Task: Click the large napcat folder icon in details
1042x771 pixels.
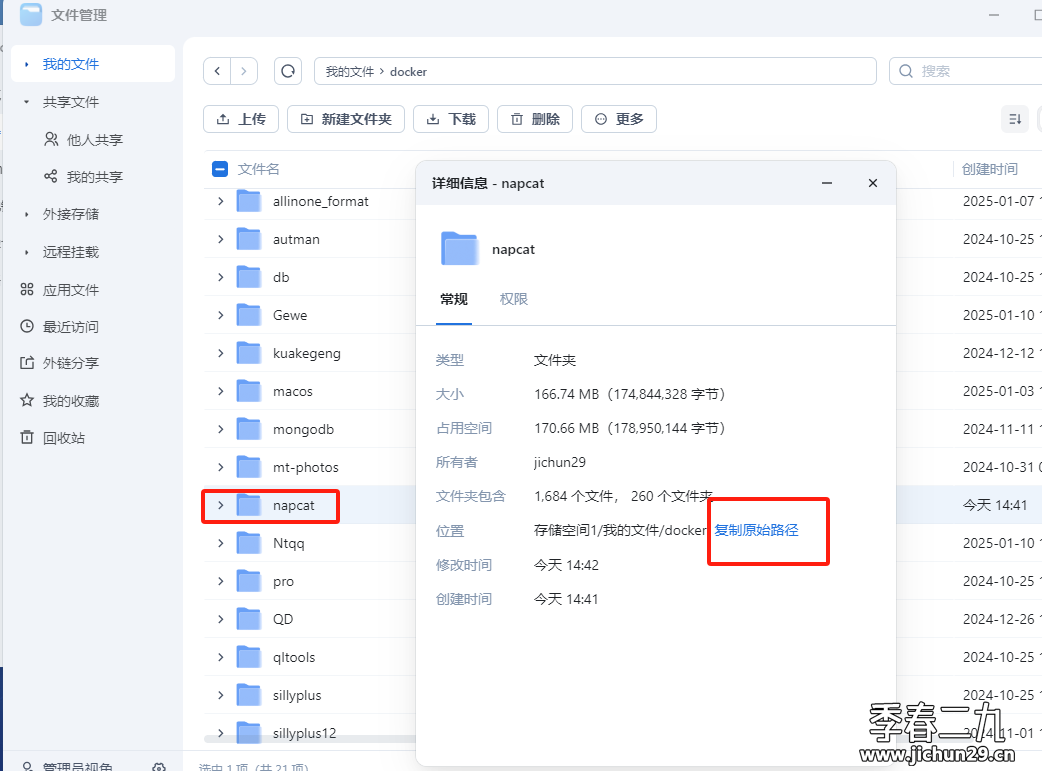Action: click(x=459, y=249)
